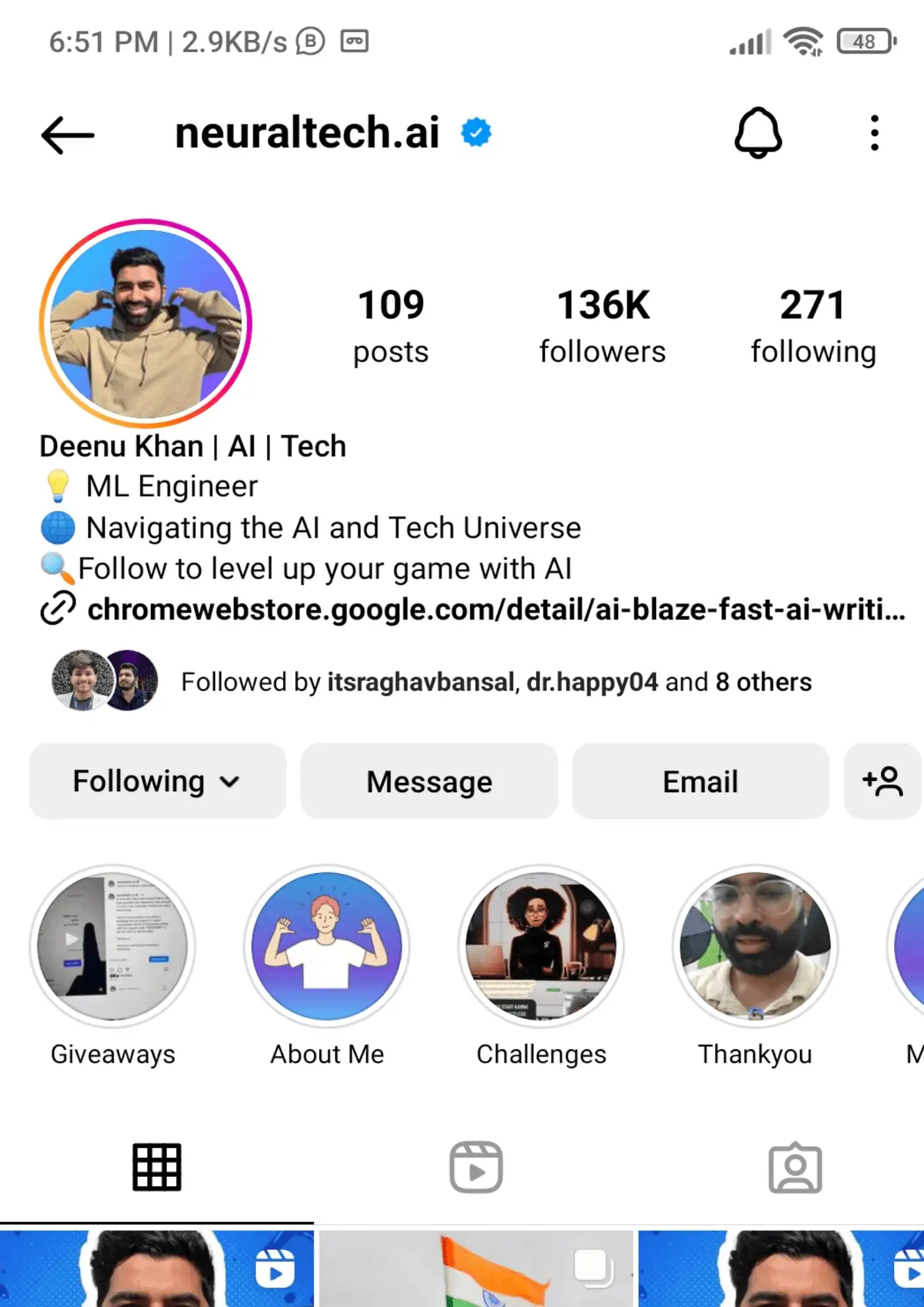The height and width of the screenshot is (1307, 924).
Task: Open the Challenges story highlight
Action: pyautogui.click(x=541, y=946)
